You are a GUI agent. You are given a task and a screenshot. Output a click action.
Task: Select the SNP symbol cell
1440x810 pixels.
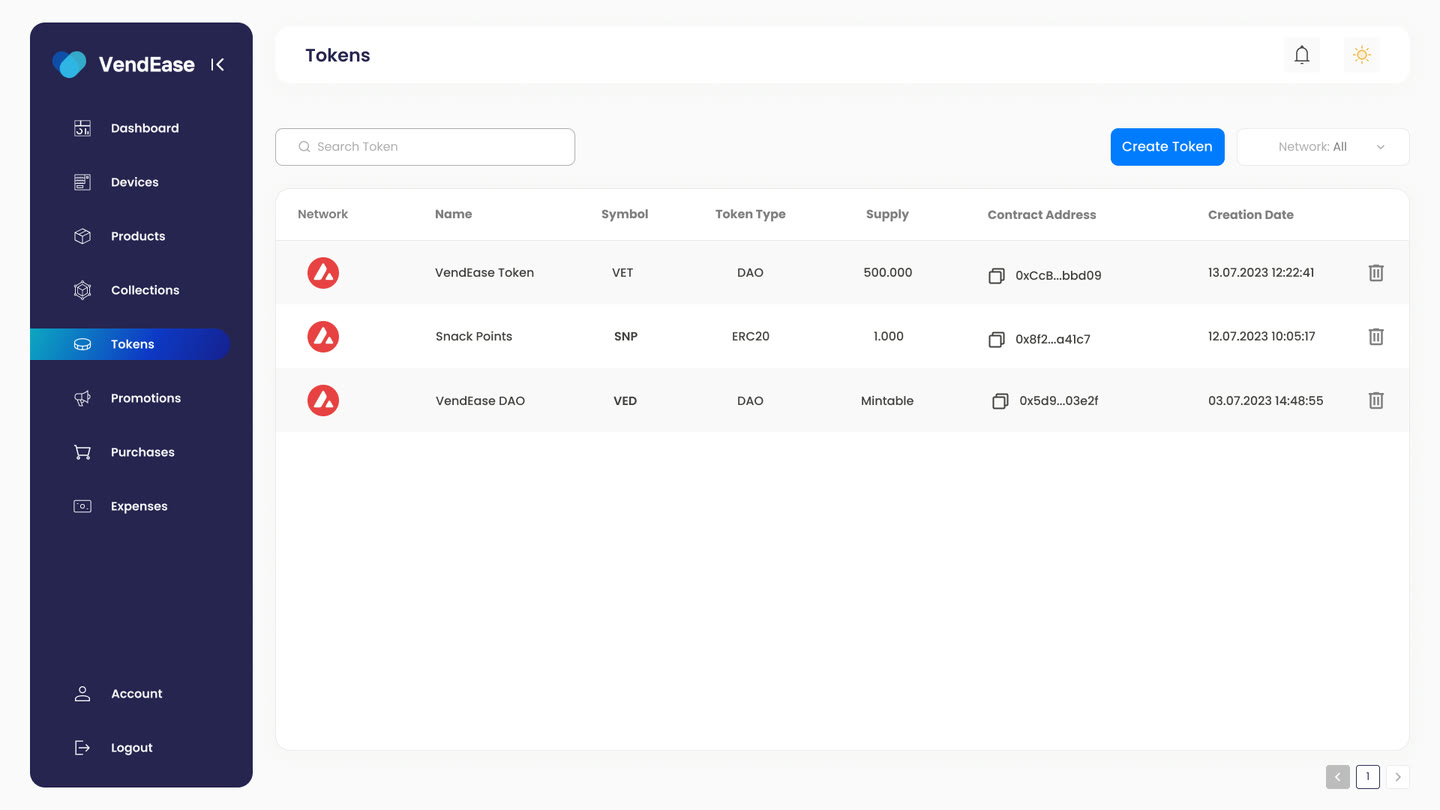tap(625, 336)
